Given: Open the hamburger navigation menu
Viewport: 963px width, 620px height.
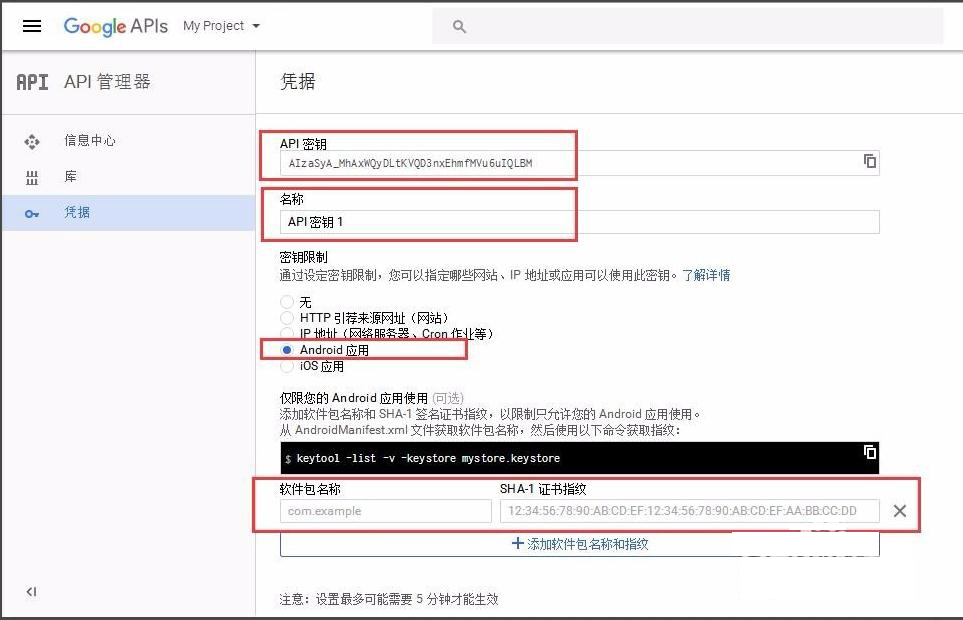Looking at the screenshot, I should 32,26.
